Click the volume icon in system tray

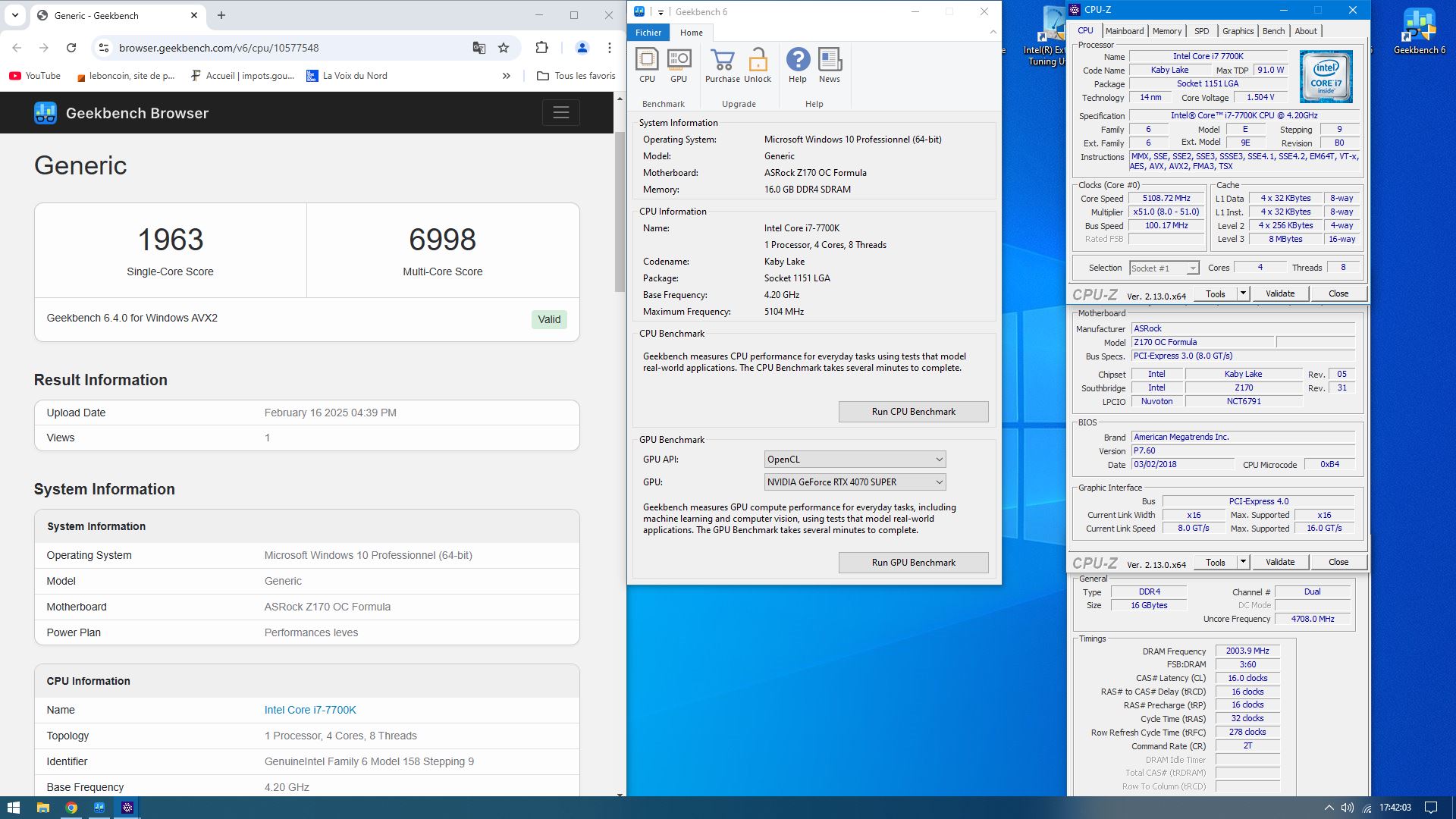point(1348,808)
